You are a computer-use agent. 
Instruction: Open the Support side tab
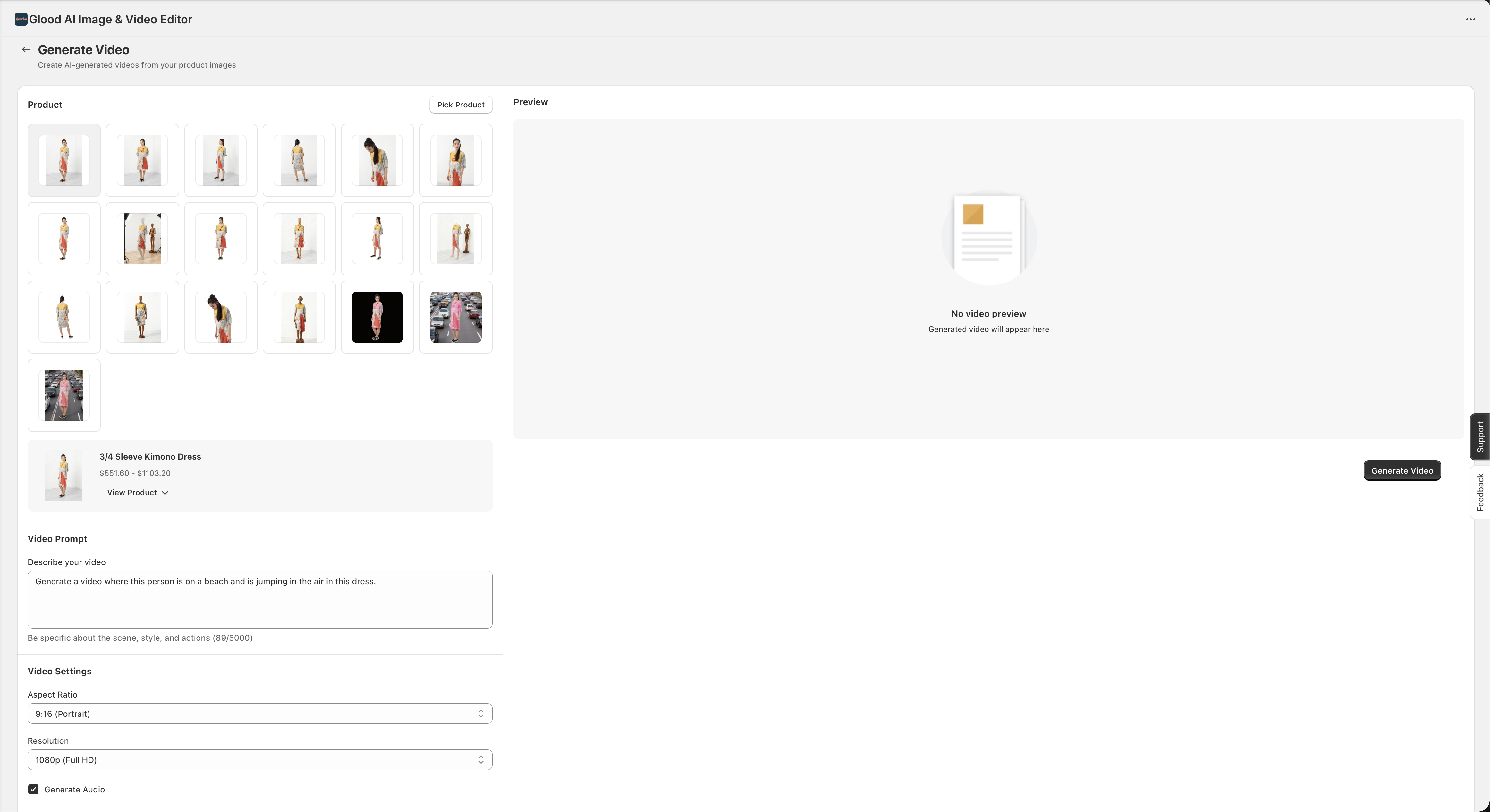pyautogui.click(x=1480, y=437)
